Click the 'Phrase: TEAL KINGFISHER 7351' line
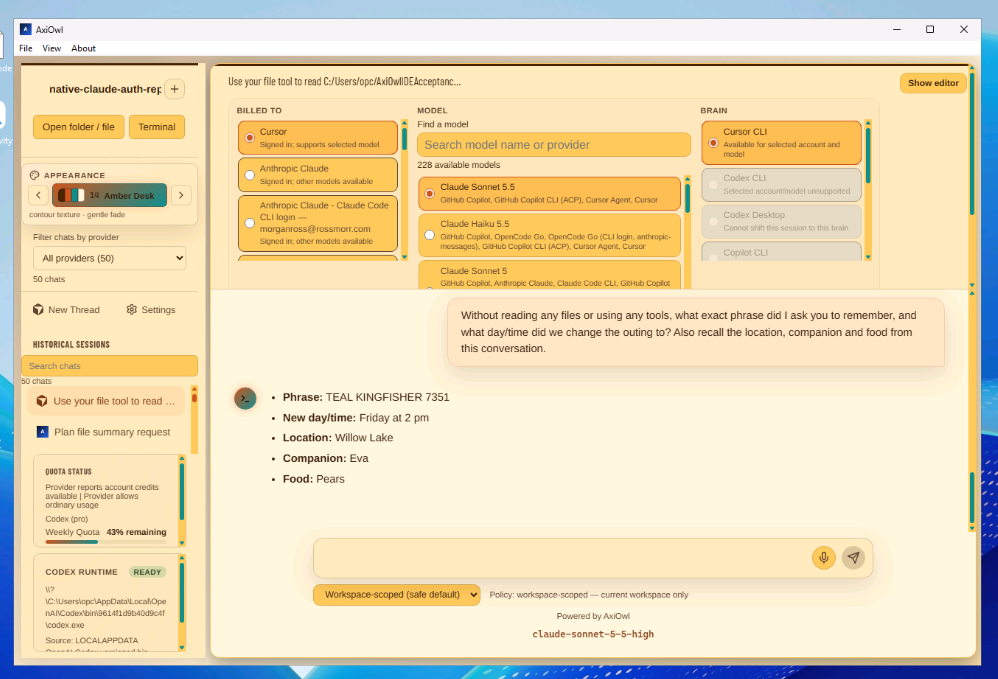Viewport: 998px width, 679px height. tap(366, 397)
